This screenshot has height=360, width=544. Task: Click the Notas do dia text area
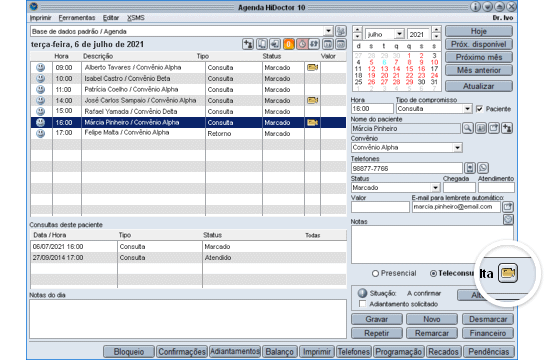click(188, 319)
